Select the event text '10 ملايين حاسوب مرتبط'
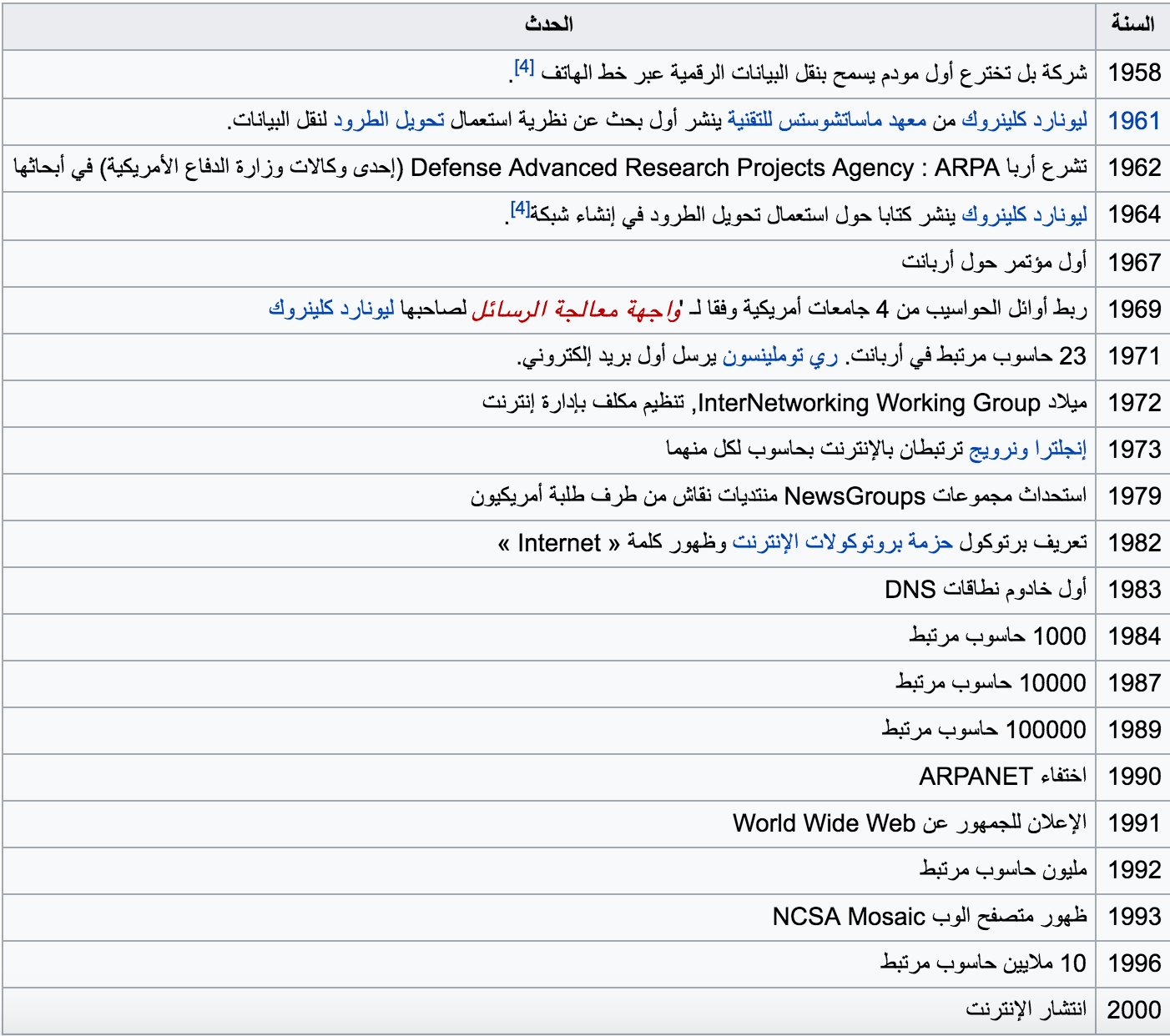Screen dimensions: 1170x1036 pos(984,963)
